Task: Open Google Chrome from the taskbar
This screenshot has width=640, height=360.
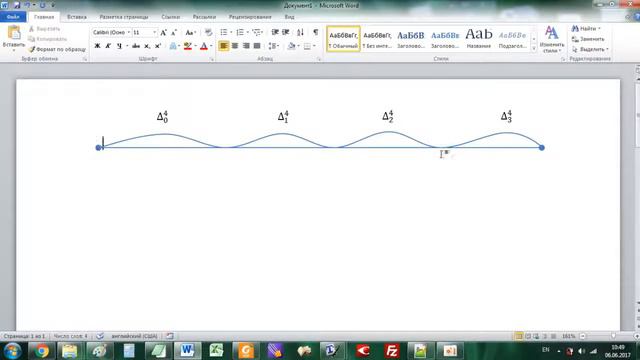Action: pos(41,351)
